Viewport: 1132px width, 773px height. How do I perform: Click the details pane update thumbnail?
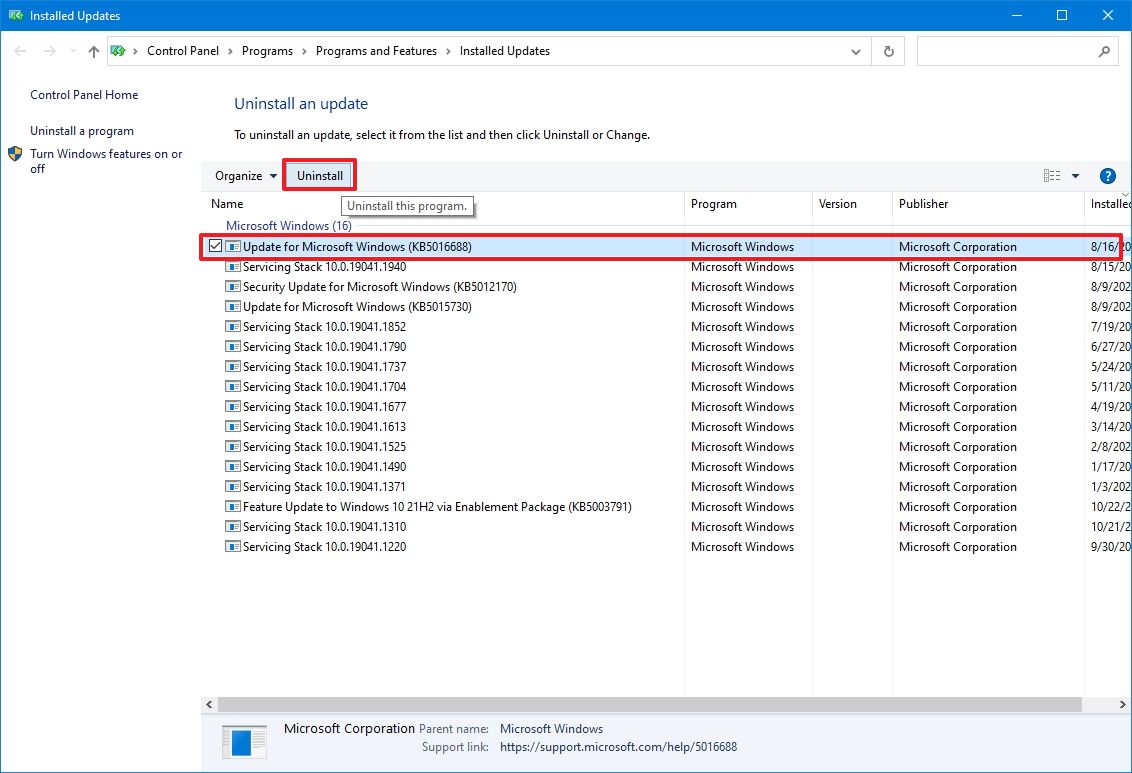click(244, 741)
